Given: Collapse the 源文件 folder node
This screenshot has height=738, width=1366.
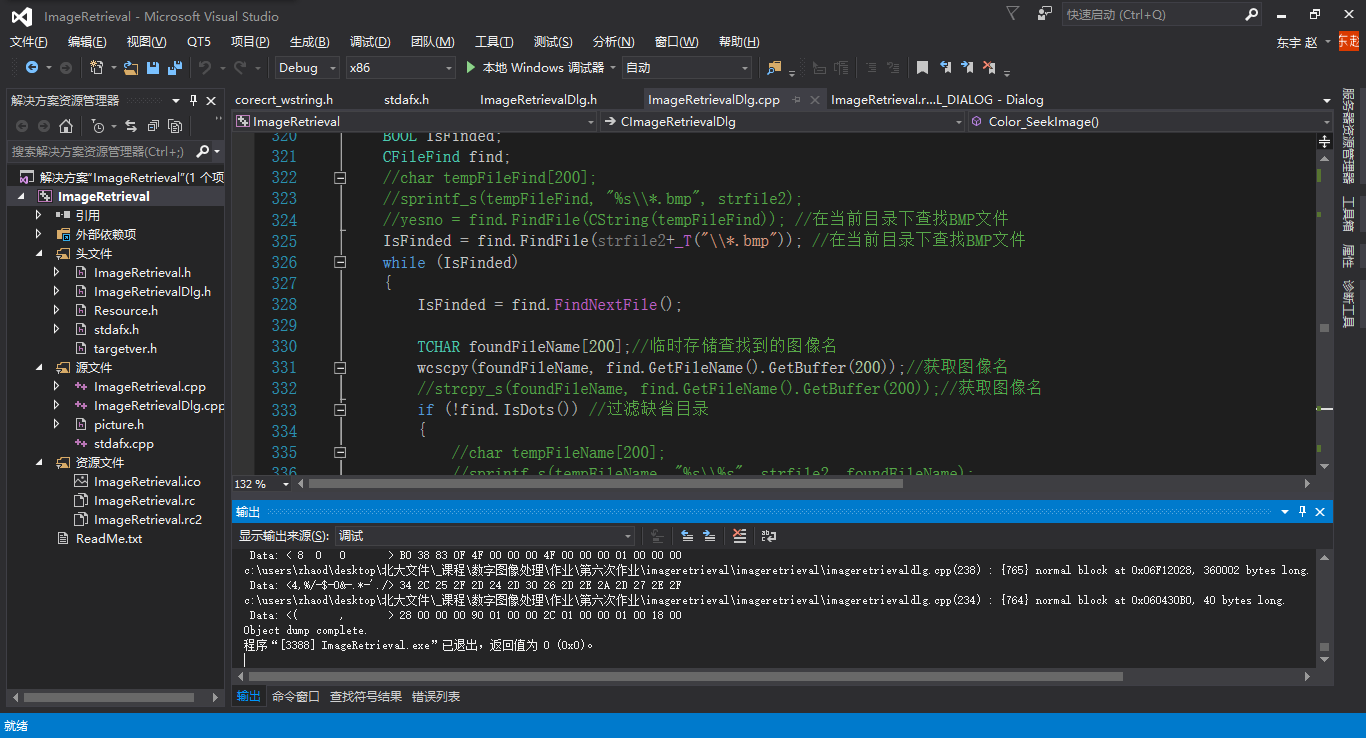Looking at the screenshot, I should 39,367.
